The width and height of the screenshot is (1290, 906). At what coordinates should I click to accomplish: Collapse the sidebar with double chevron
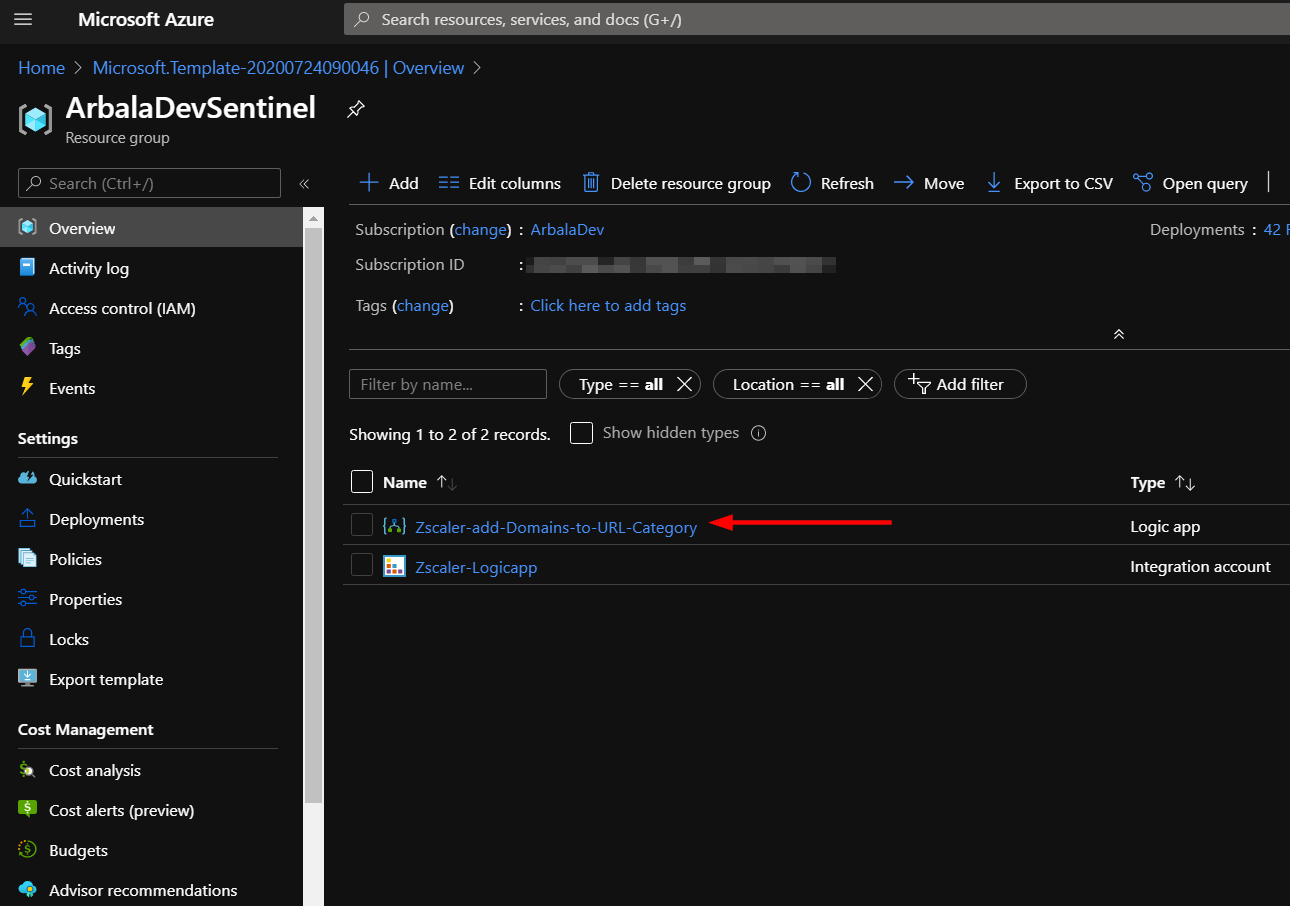click(304, 183)
